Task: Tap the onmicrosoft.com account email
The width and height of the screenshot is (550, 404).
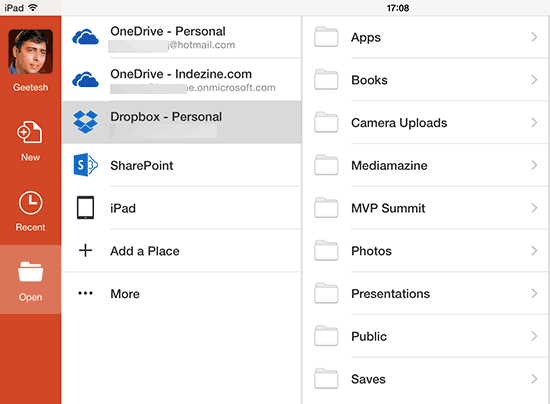Action: point(231,88)
